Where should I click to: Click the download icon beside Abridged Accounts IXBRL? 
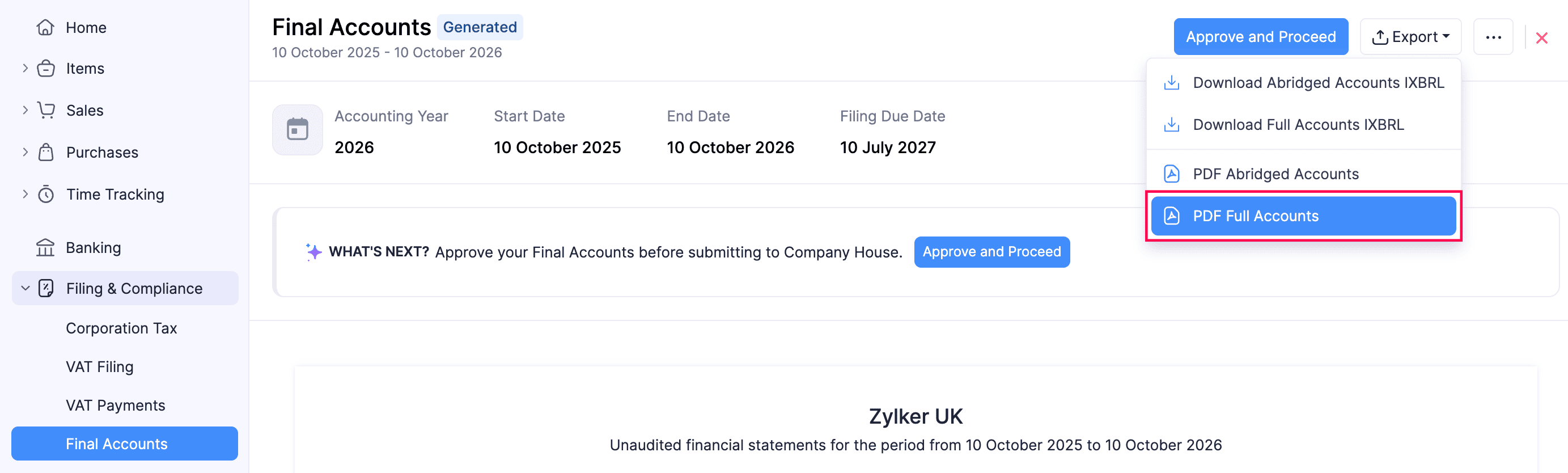[1171, 82]
